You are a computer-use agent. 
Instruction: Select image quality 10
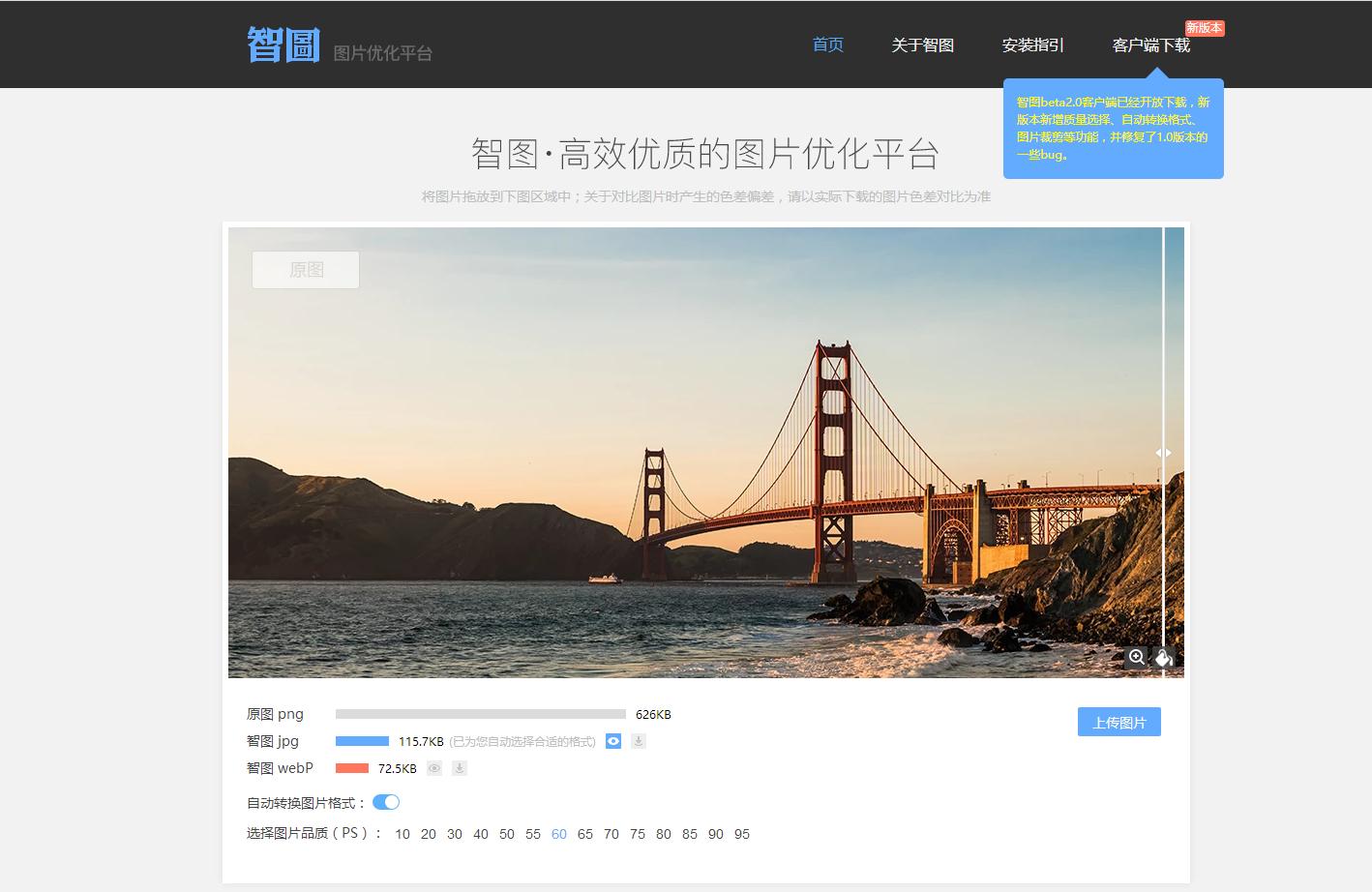403,834
